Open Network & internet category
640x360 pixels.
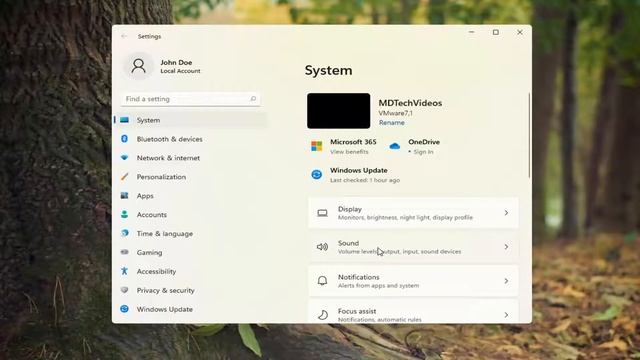pyautogui.click(x=168, y=158)
